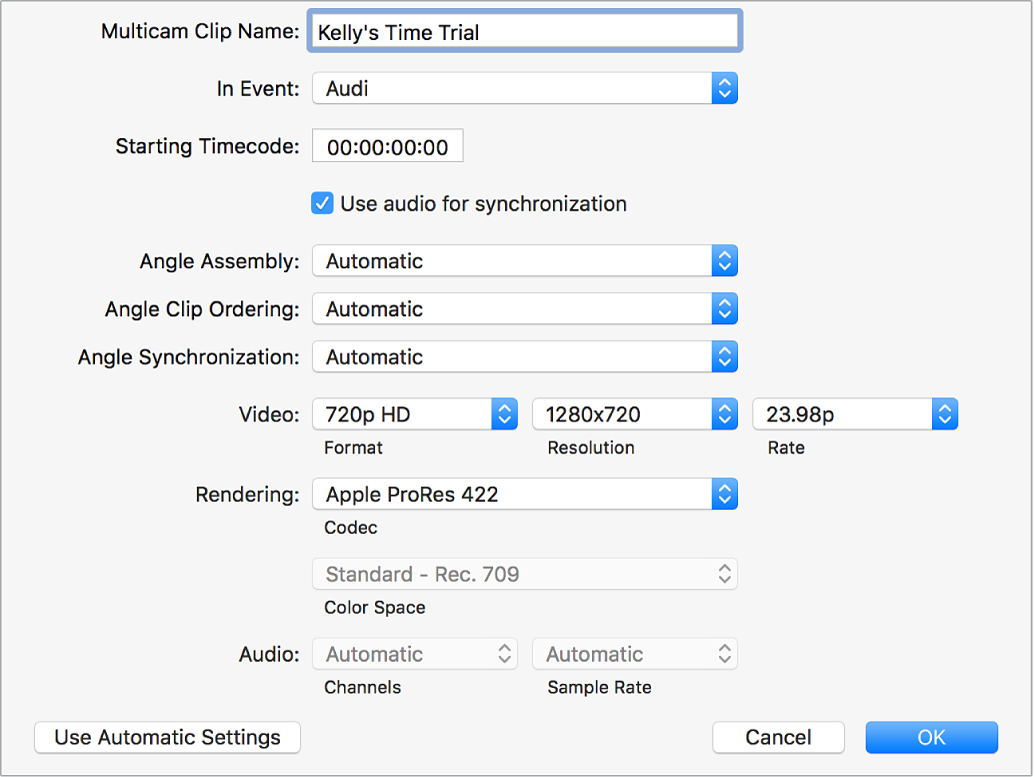Screen dimensions: 1035x777
Task: Expand the Angle Clip Ordering dropdown
Action: pyautogui.click(x=524, y=309)
